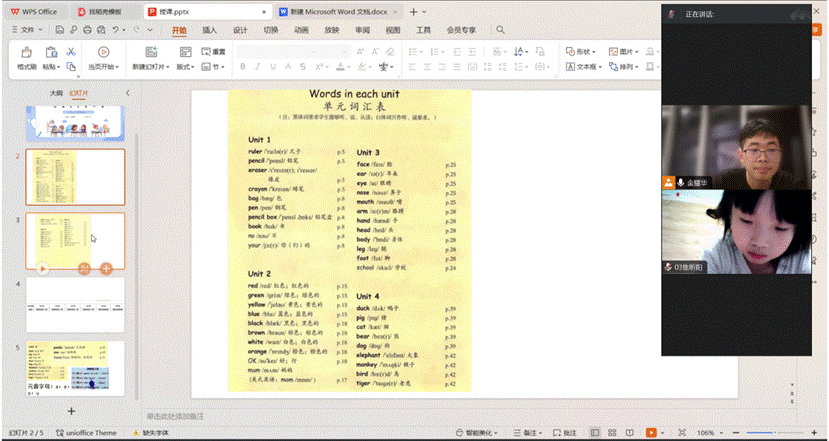Toggle normal view mode in status bar
The width and height of the screenshot is (829, 441).
[594, 433]
